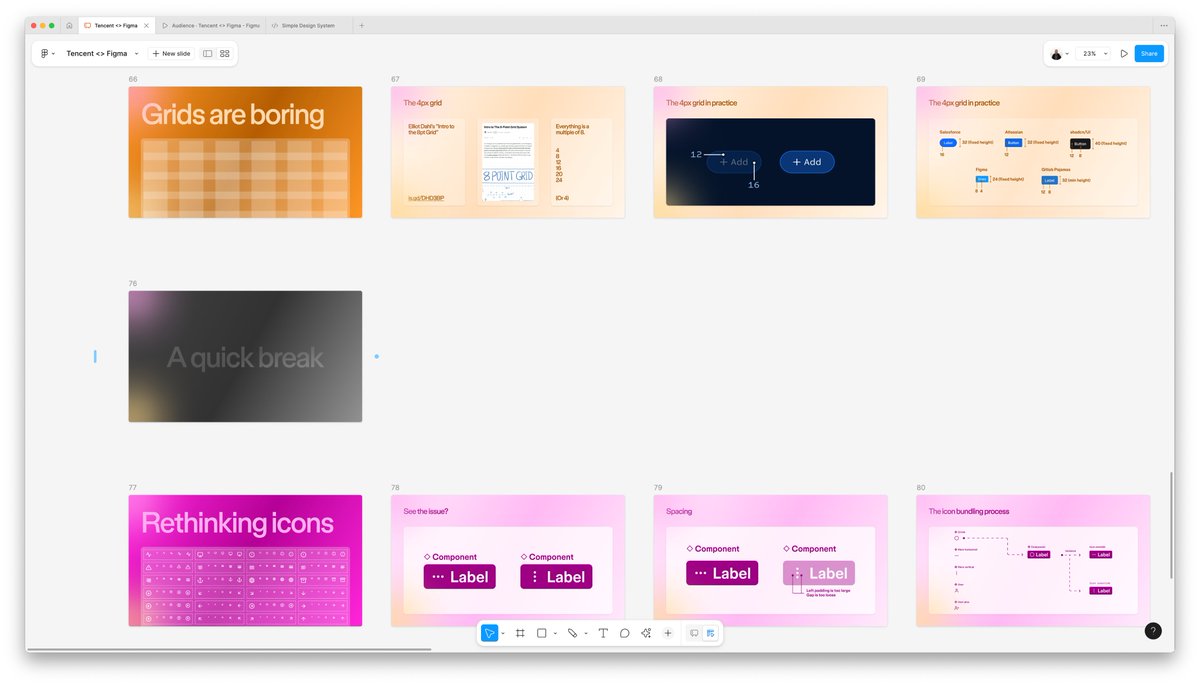Screen dimensions: 1200x686
Task: Click the blue handle left of slide 76
Action: (x=95, y=356)
